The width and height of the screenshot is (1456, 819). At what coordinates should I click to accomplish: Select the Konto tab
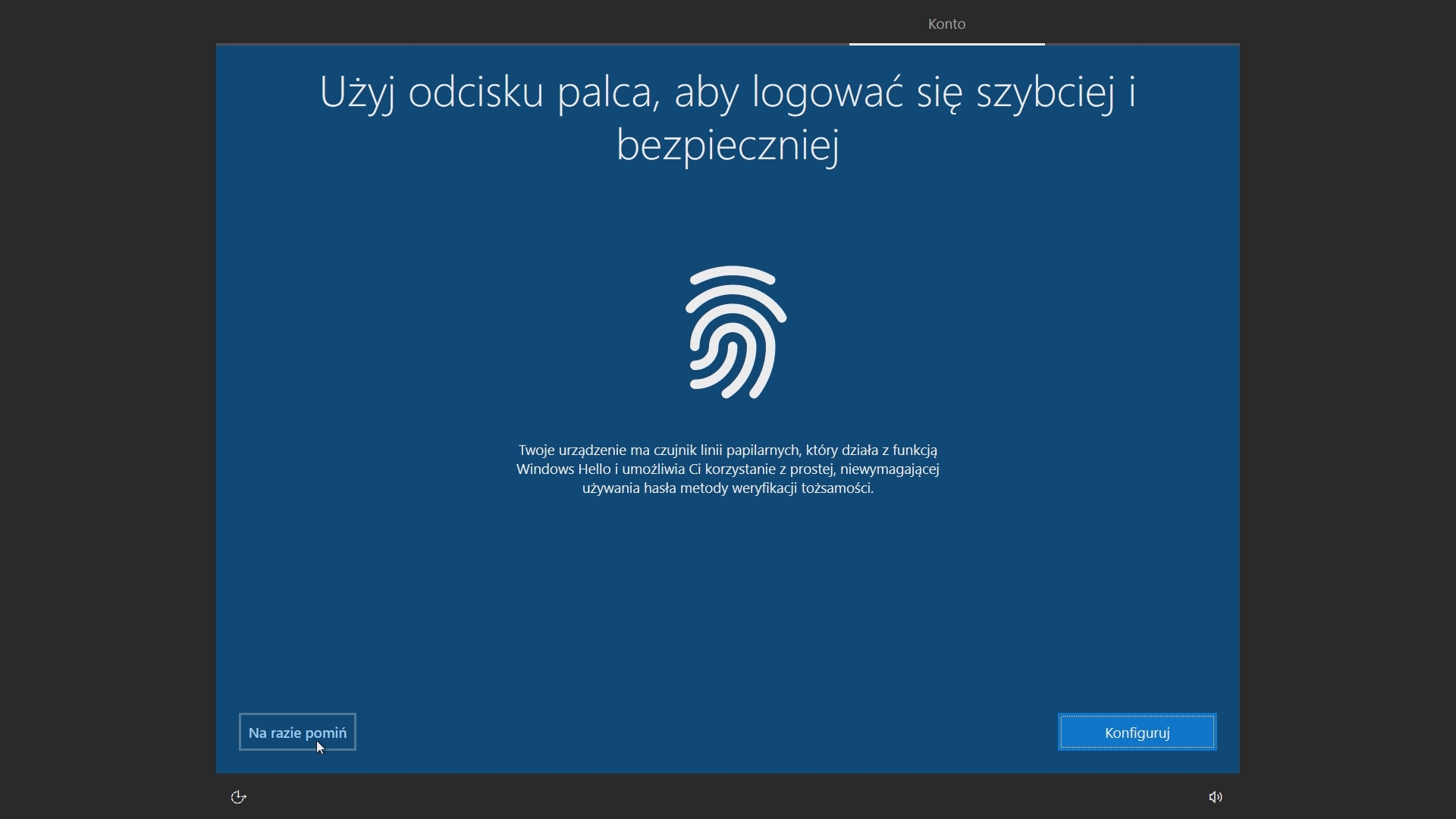pyautogui.click(x=946, y=24)
